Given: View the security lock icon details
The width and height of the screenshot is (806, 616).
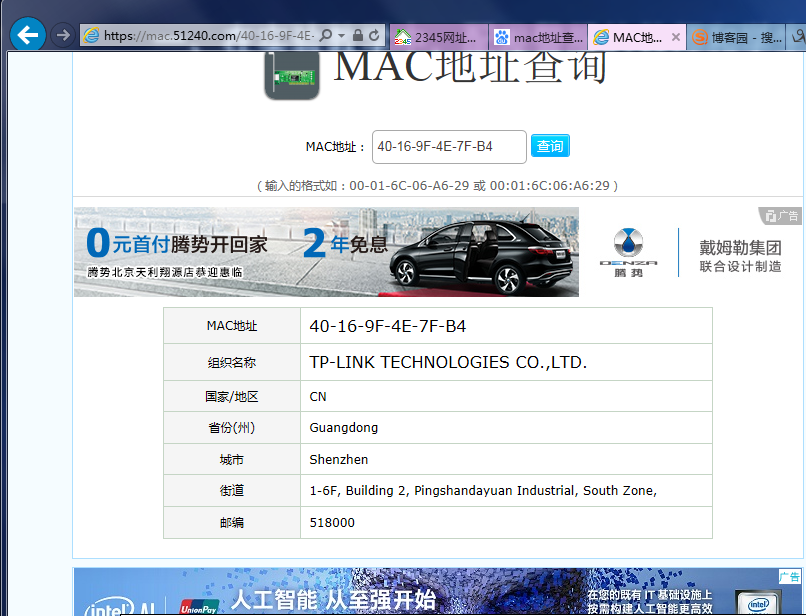Looking at the screenshot, I should (x=358, y=35).
